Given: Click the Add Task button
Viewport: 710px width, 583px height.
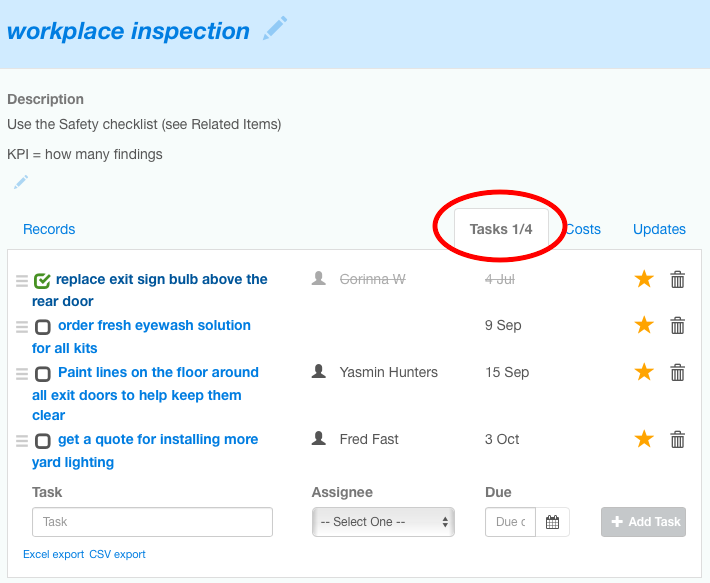Looking at the screenshot, I should pyautogui.click(x=643, y=522).
